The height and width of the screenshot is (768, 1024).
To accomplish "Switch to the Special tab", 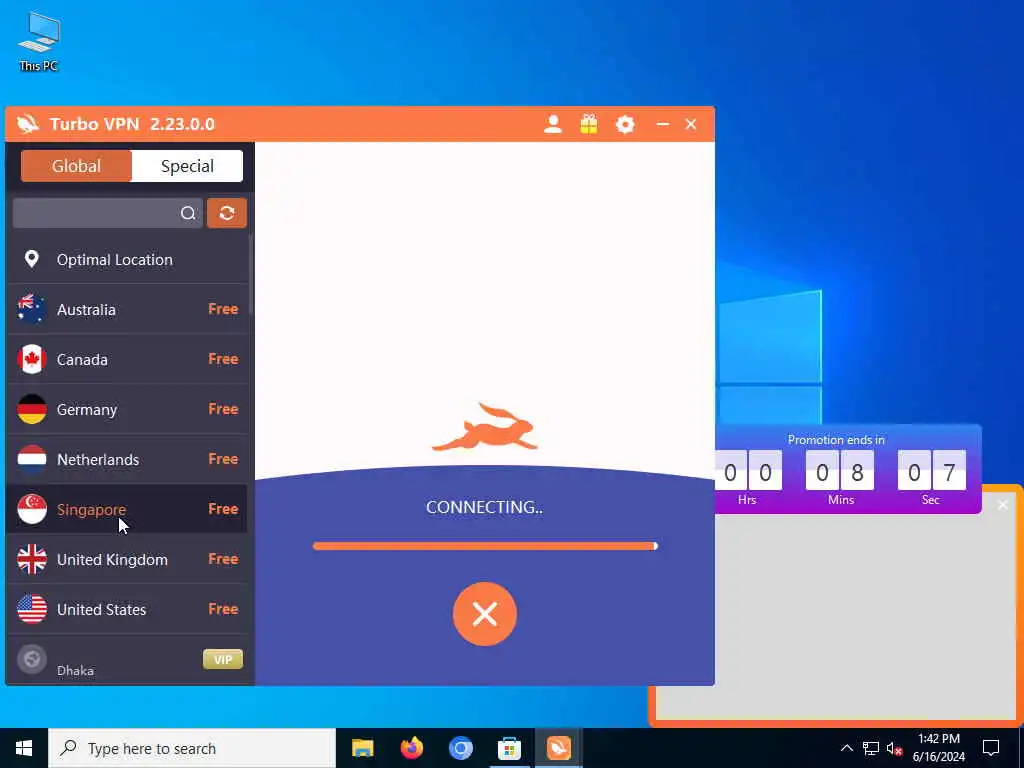I will tap(187, 166).
